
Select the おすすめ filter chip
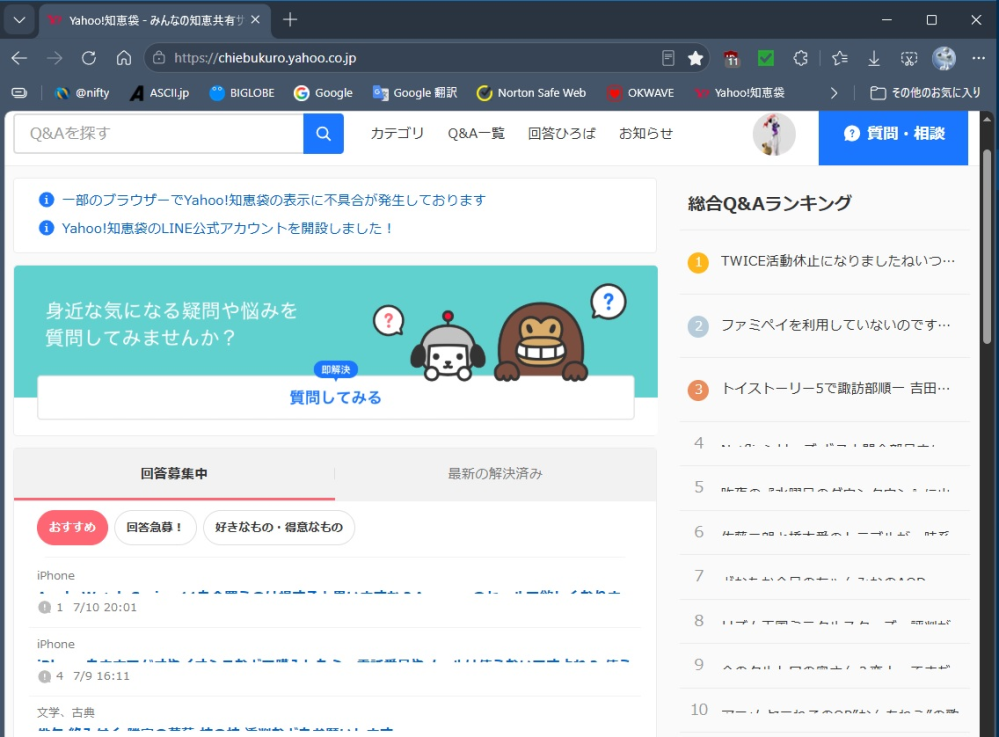click(x=72, y=527)
